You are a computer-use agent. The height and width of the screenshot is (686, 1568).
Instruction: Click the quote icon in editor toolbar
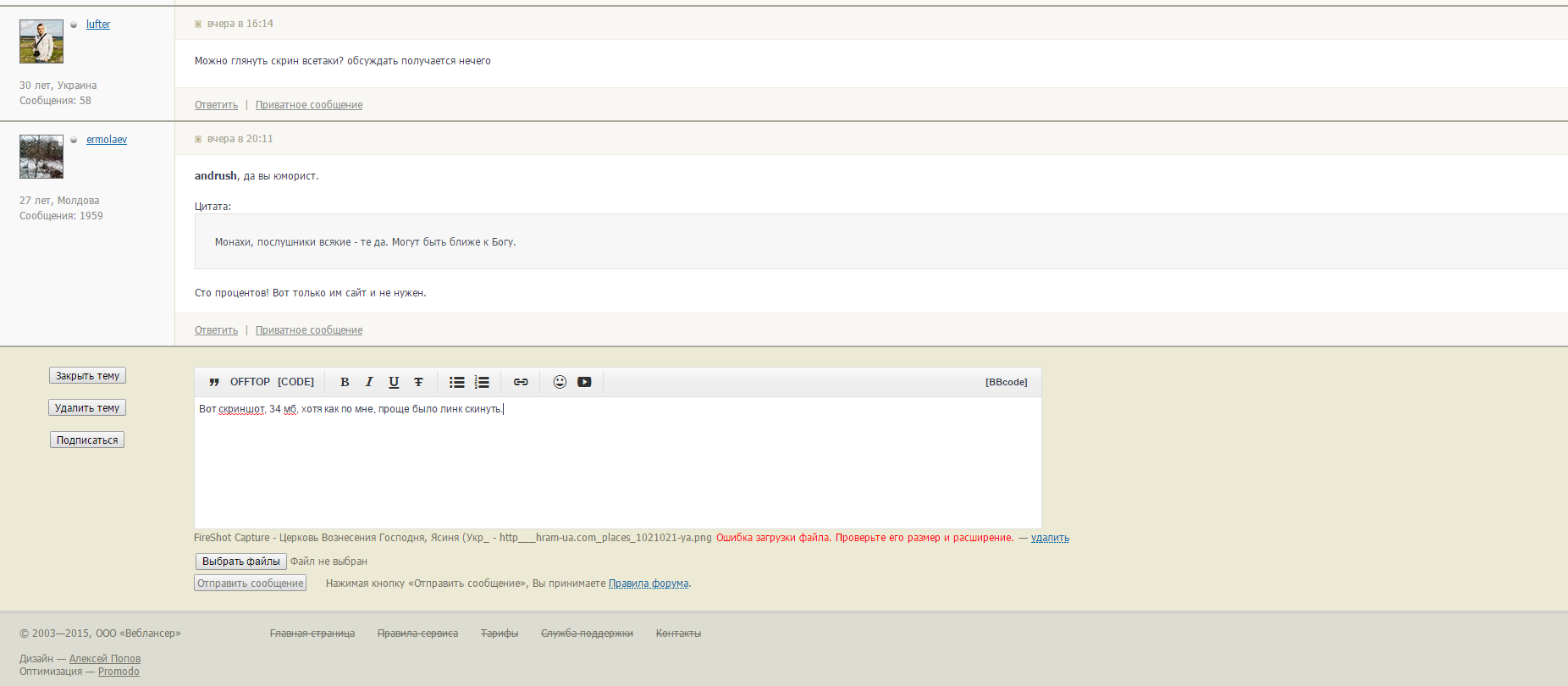[214, 382]
